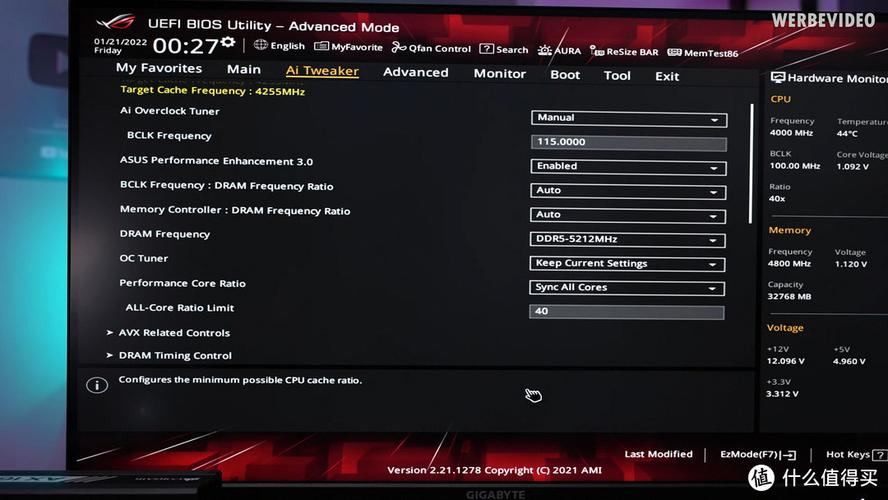This screenshot has width=888, height=500.
Task: Click the CPU heading in Hardware Monitor
Action: click(x=780, y=99)
